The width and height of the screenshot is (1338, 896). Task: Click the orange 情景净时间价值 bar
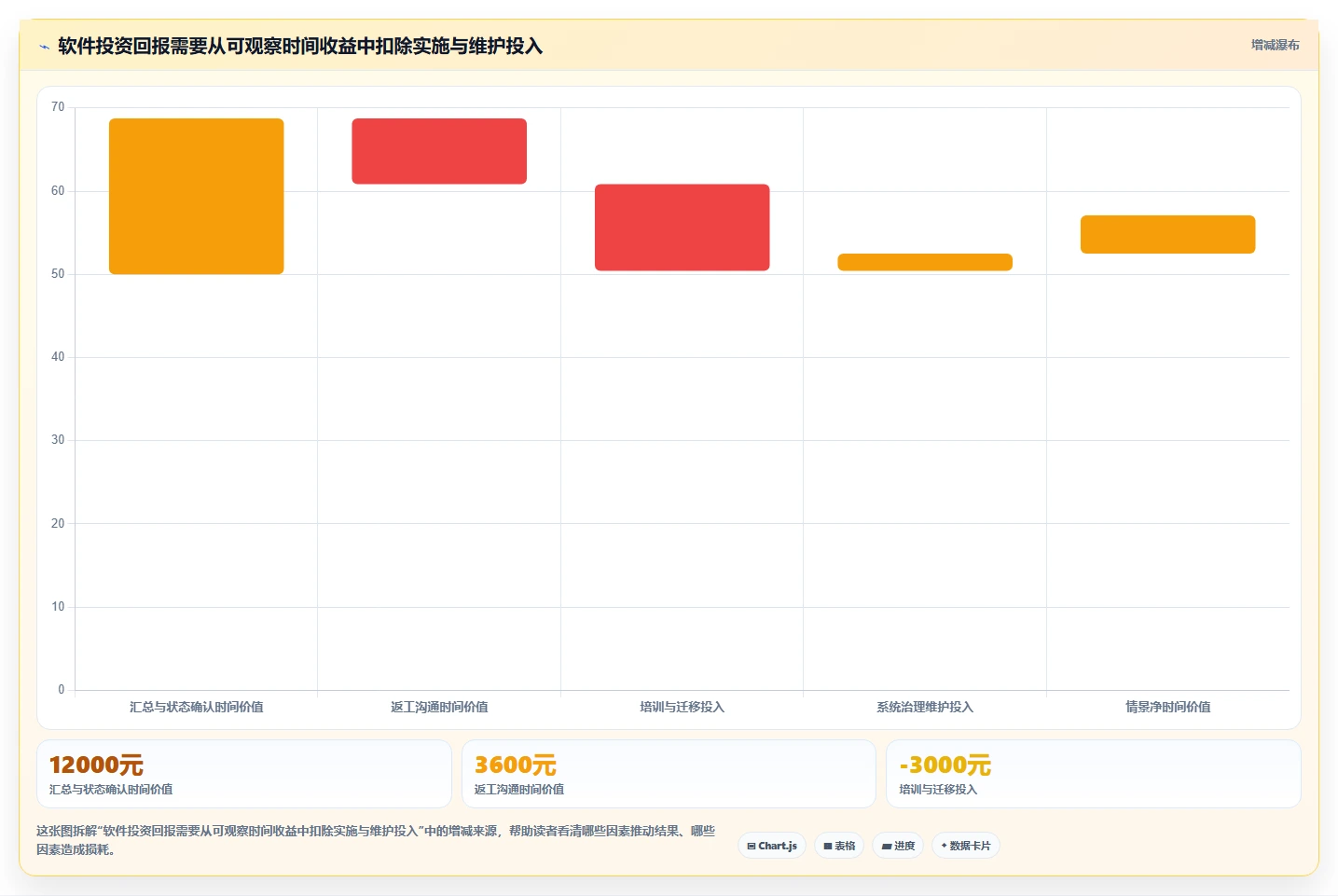pyautogui.click(x=1168, y=234)
